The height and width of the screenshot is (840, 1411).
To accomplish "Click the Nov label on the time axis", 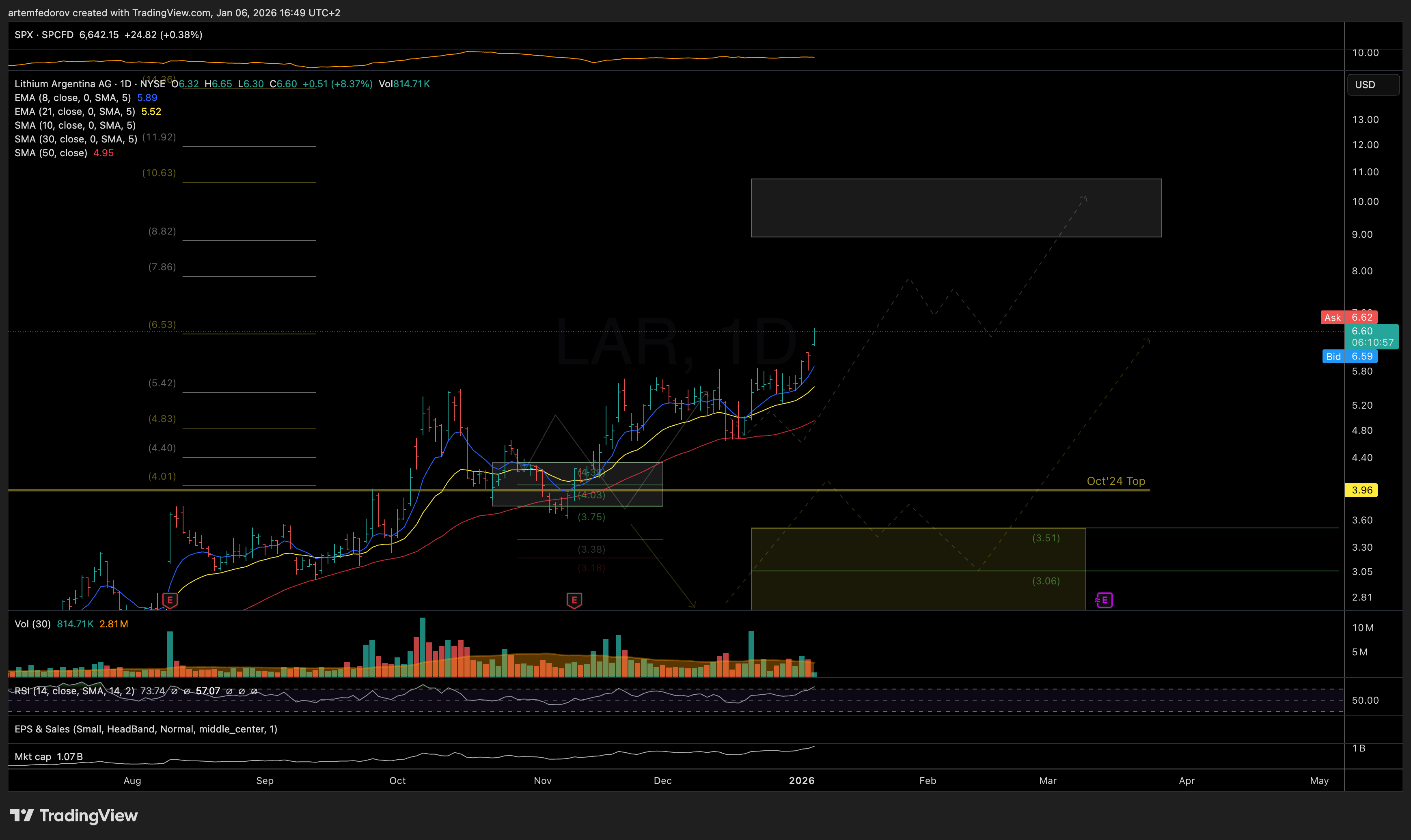I will pyautogui.click(x=542, y=781).
